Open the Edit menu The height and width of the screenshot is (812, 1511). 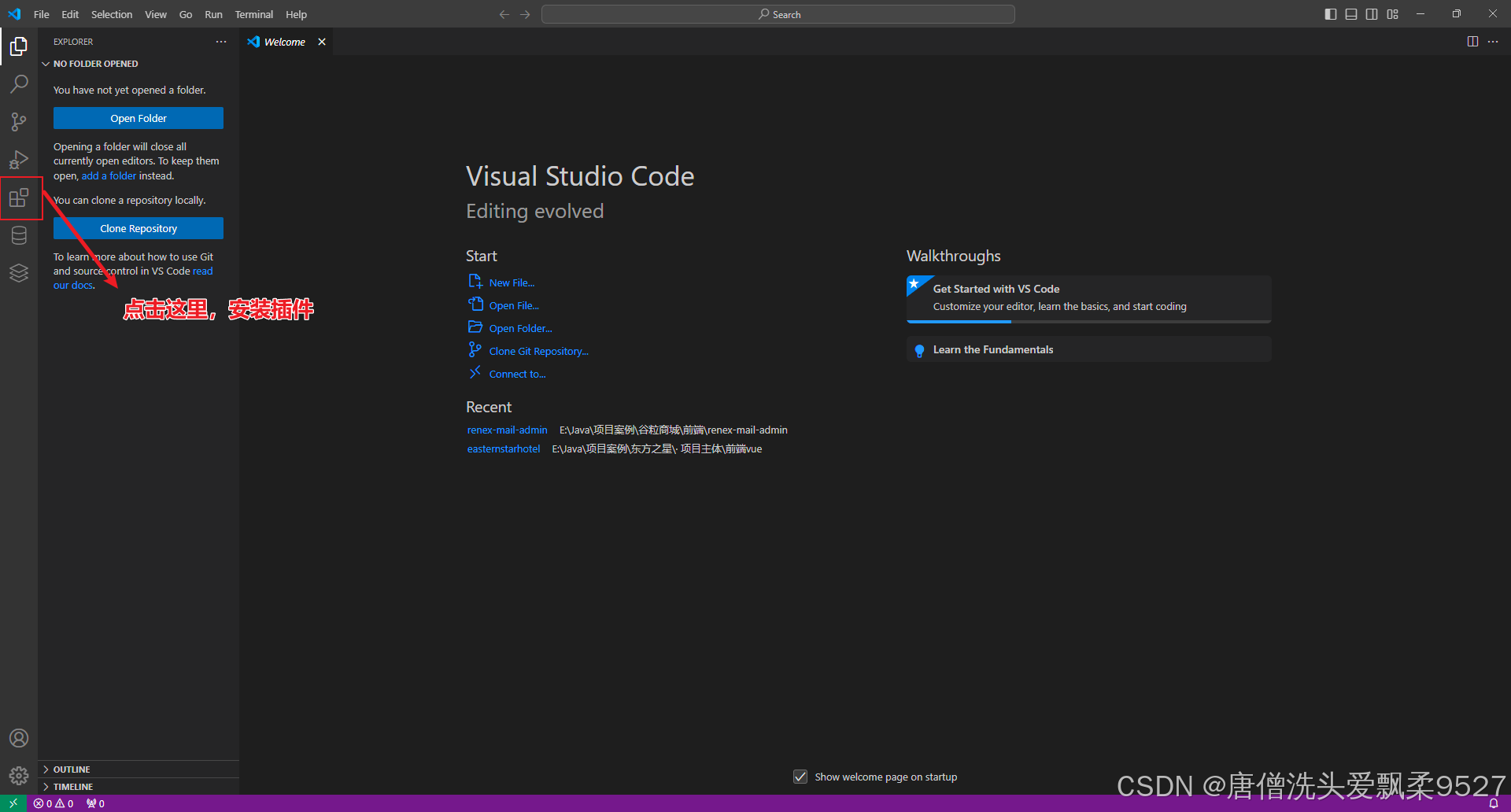click(x=70, y=14)
